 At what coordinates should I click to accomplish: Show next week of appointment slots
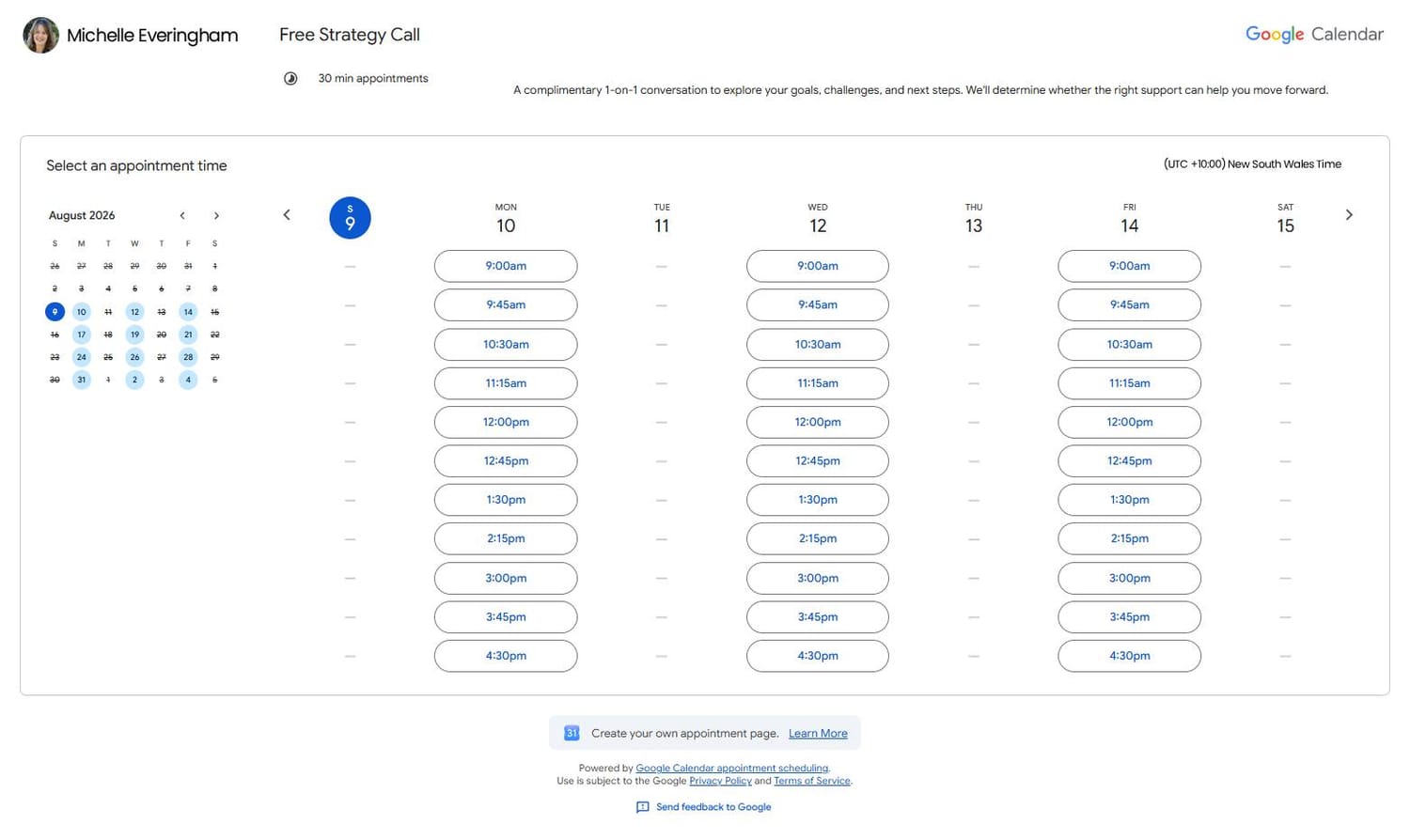1349,215
